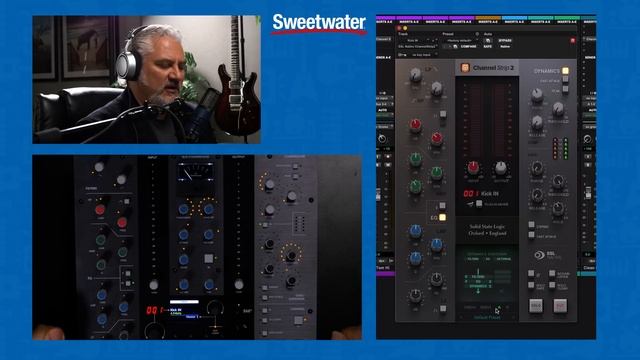
Task: Click the green HMF frequency knob
Action: pyautogui.click(x=437, y=172)
